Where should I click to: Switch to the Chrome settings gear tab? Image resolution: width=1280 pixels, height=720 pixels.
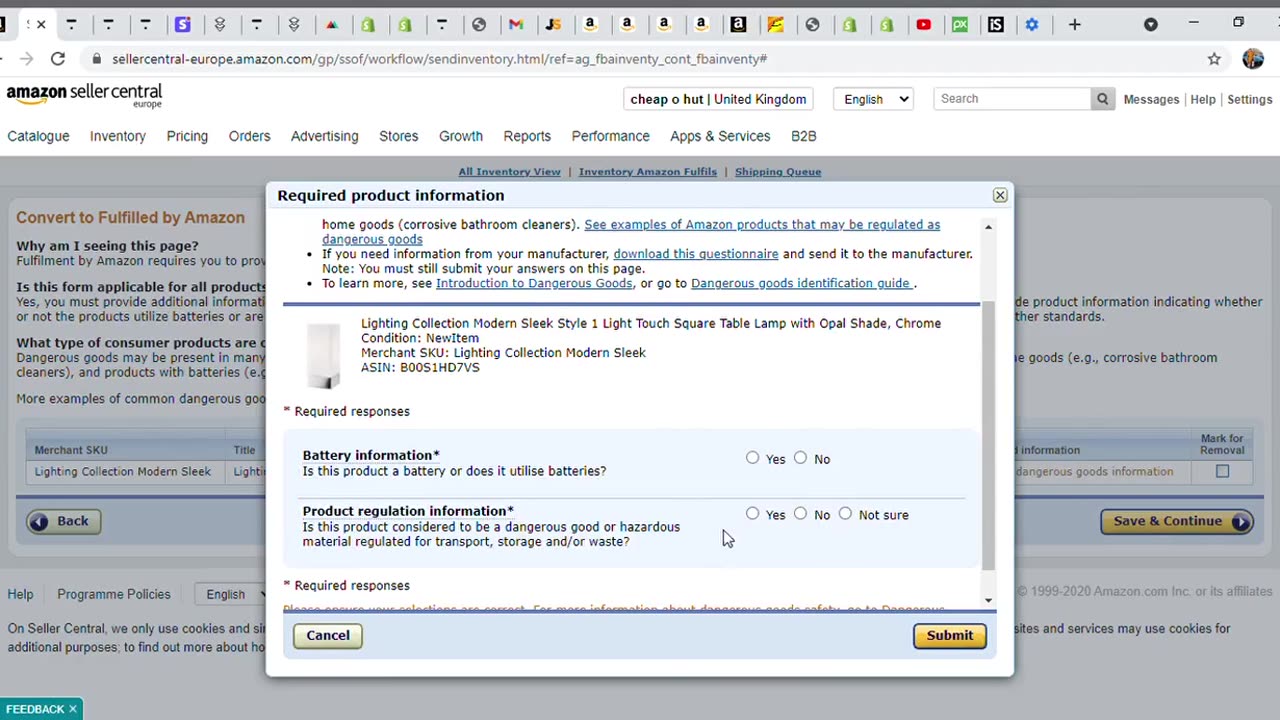[1032, 24]
